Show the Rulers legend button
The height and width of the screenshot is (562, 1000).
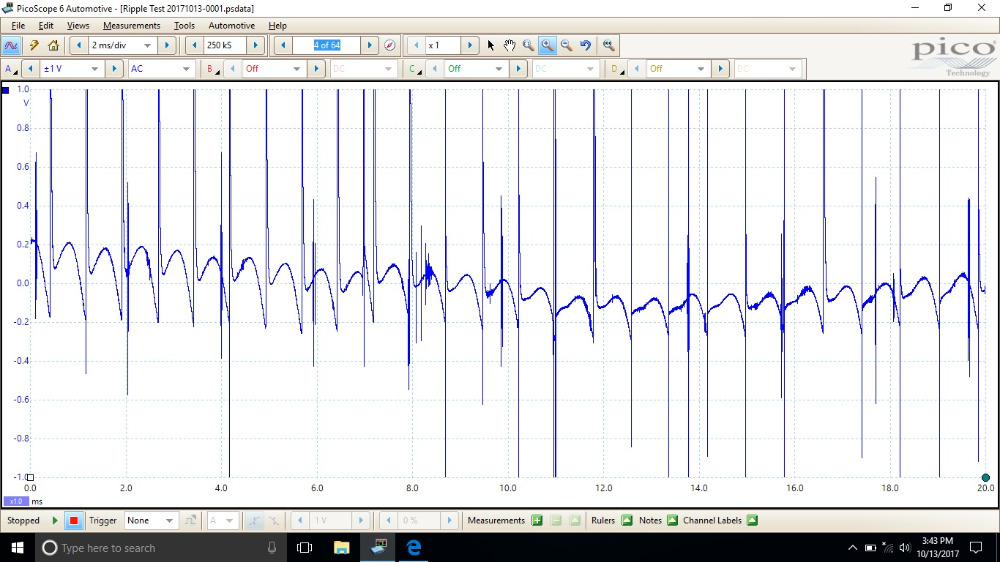627,520
